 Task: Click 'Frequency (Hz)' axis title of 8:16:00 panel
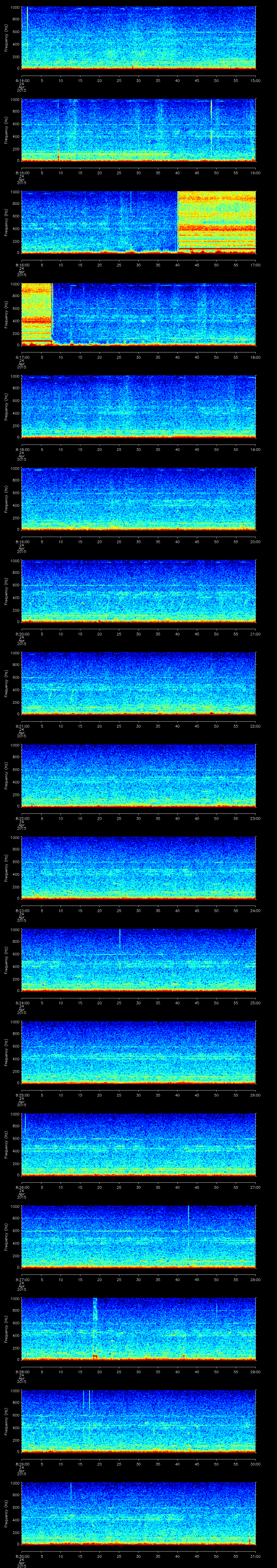pos(6,222)
